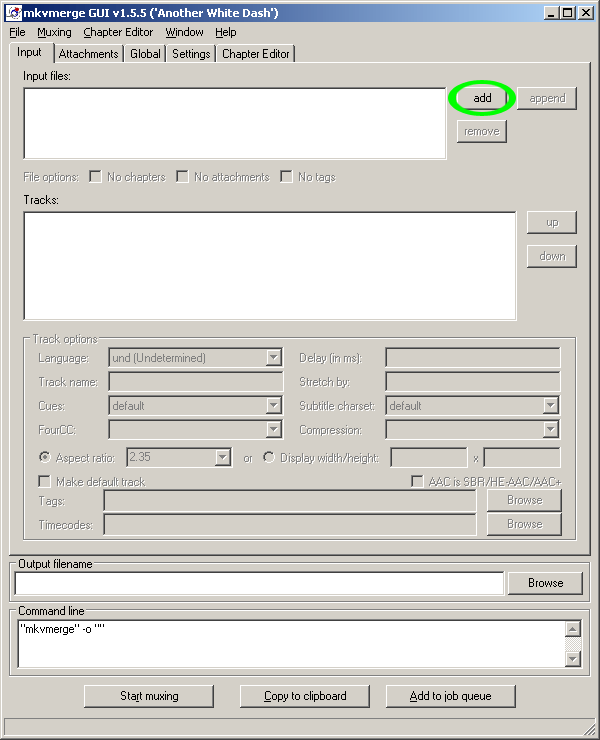The width and height of the screenshot is (600, 740).
Task: Toggle the No attachments checkbox
Action: coord(182,177)
